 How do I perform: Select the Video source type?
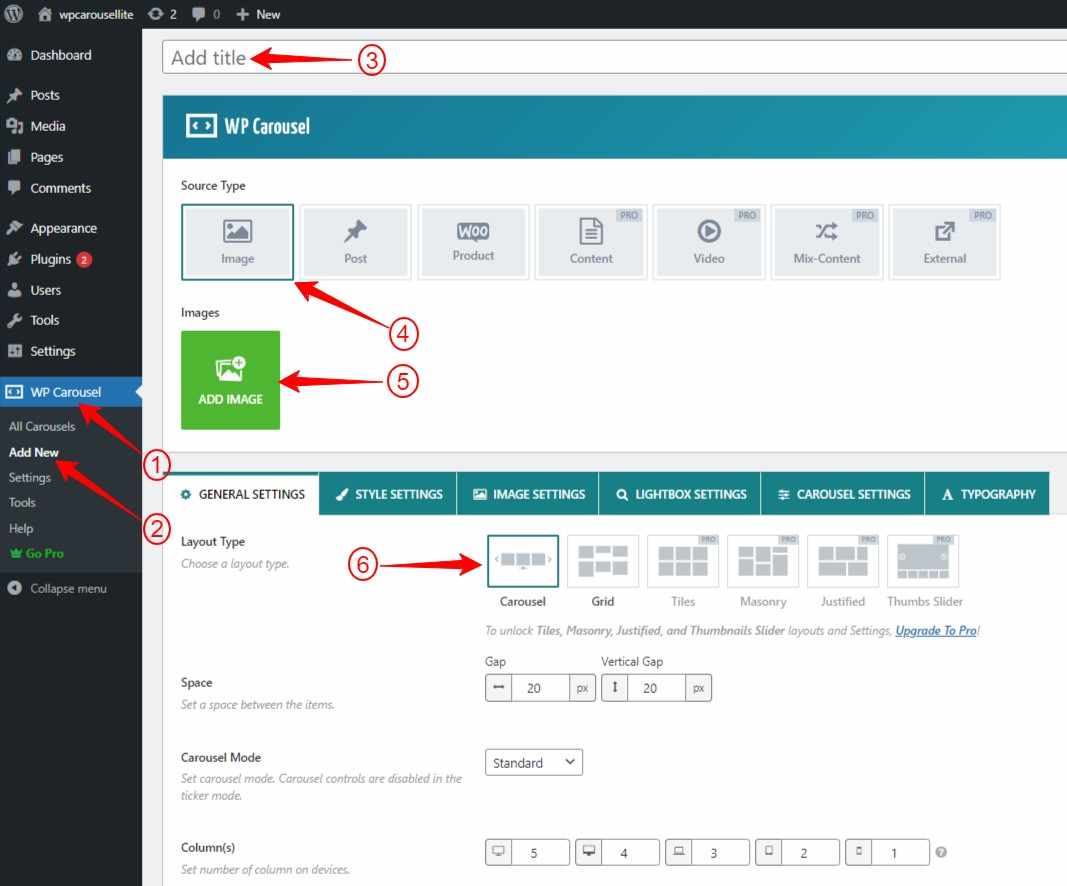coord(708,242)
